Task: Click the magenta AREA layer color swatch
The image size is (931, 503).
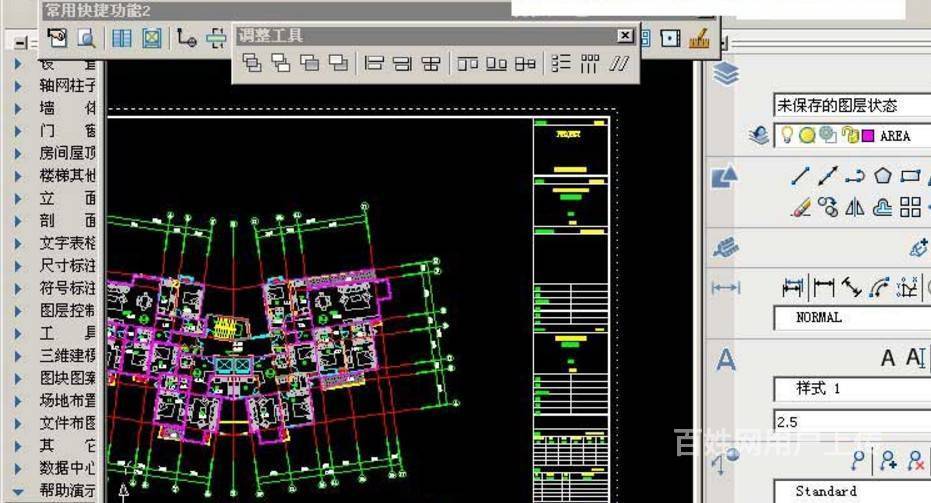Action: pyautogui.click(x=867, y=135)
